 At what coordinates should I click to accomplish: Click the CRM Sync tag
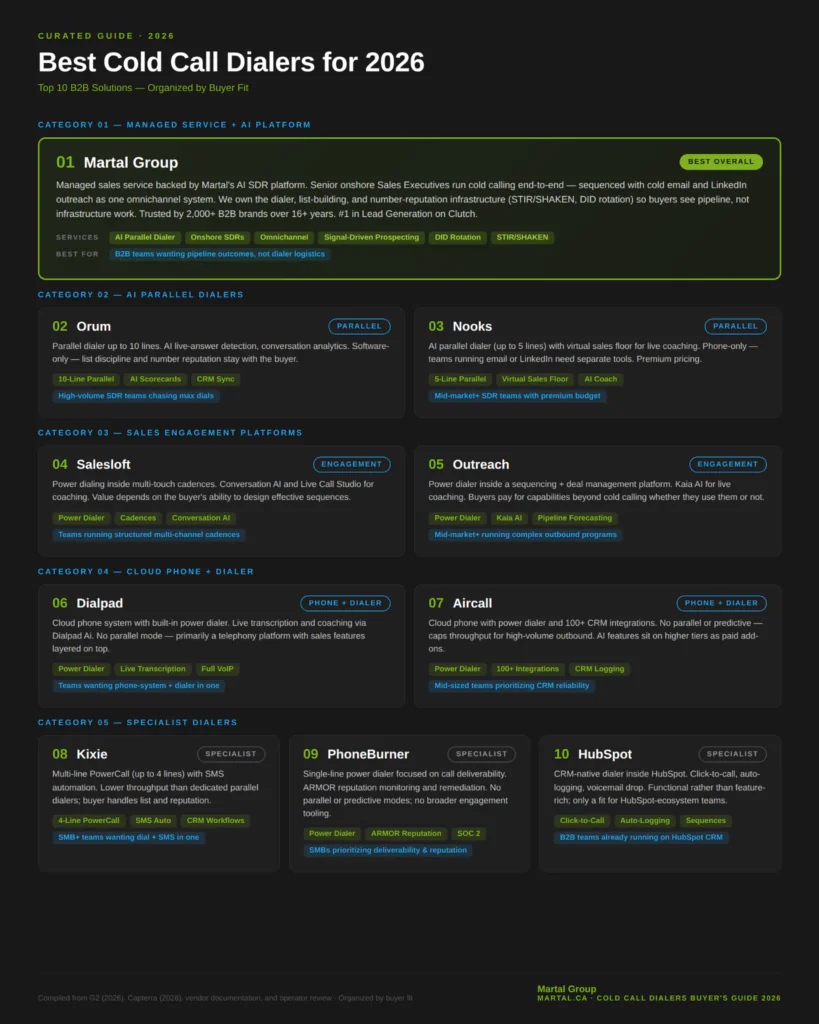click(216, 379)
